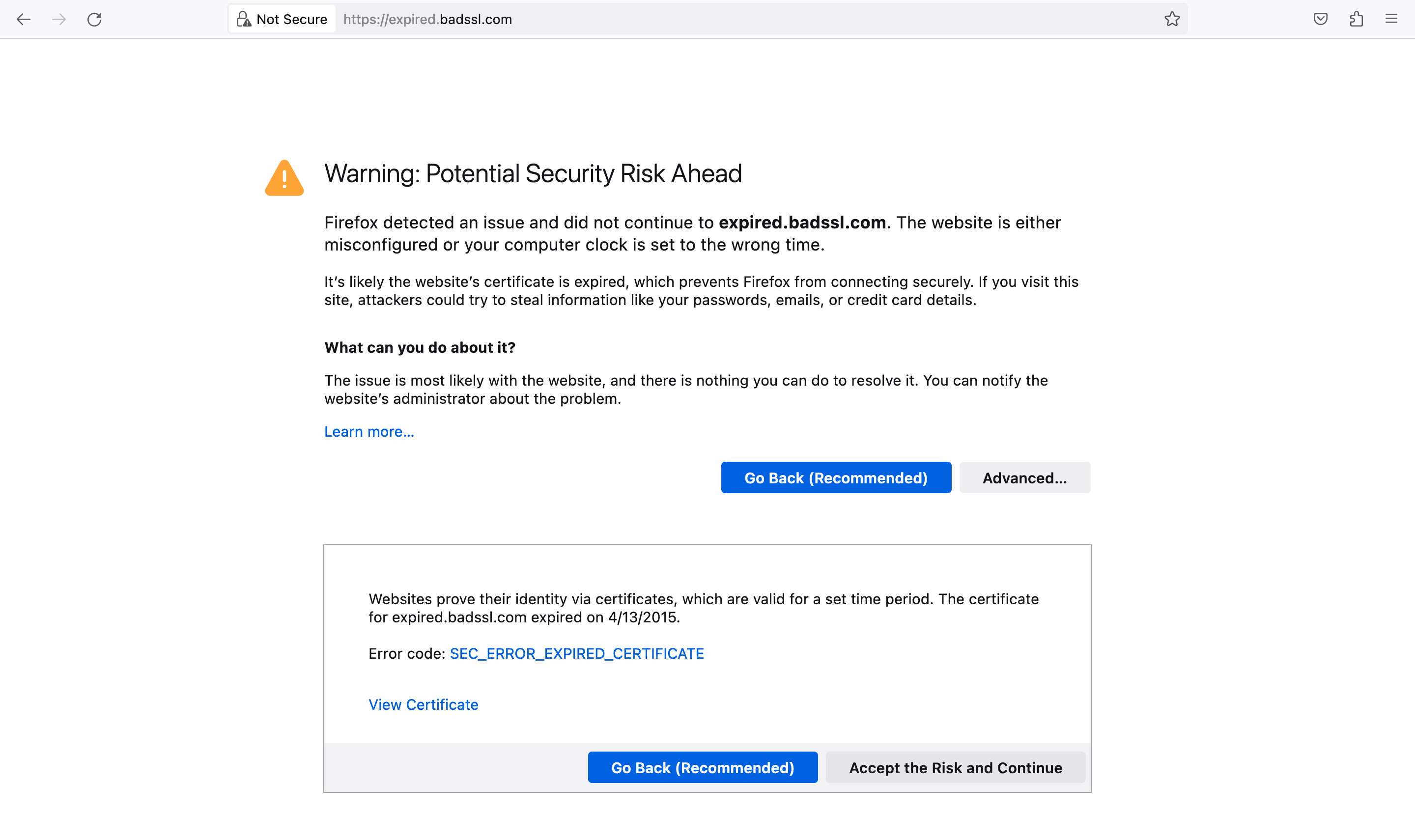This screenshot has height=840, width=1415.
Task: Open the 'Learn more…' link
Action: point(369,431)
